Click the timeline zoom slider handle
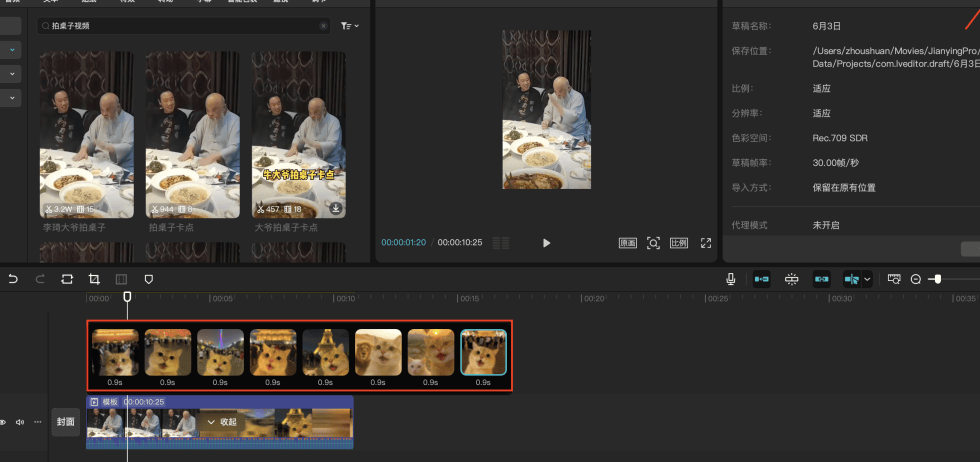 (x=936, y=279)
